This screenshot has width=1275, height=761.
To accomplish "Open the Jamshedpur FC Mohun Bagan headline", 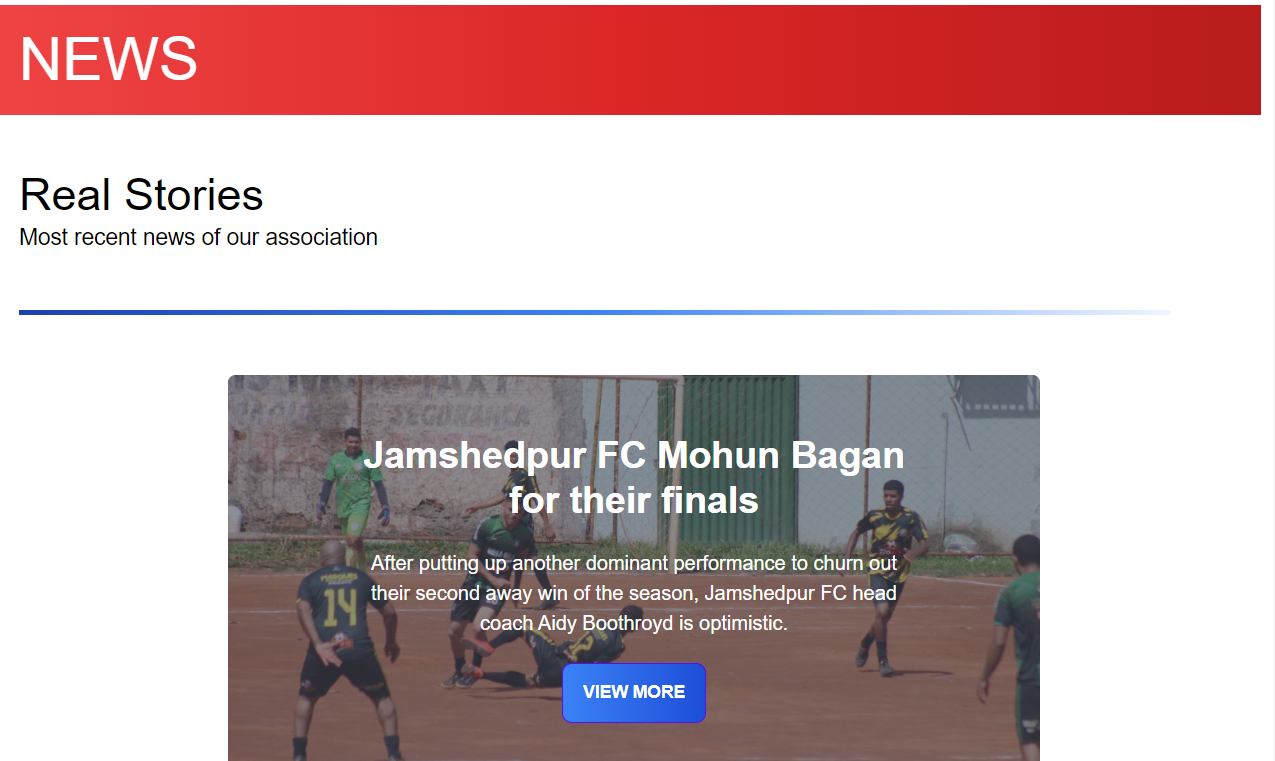I will (634, 477).
